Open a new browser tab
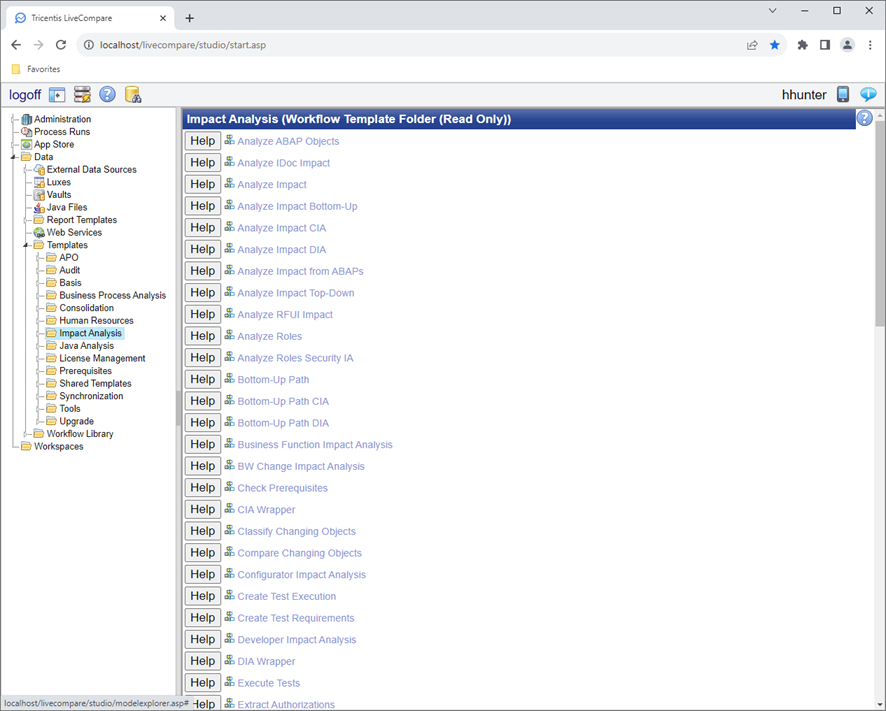886x711 pixels. (x=189, y=18)
